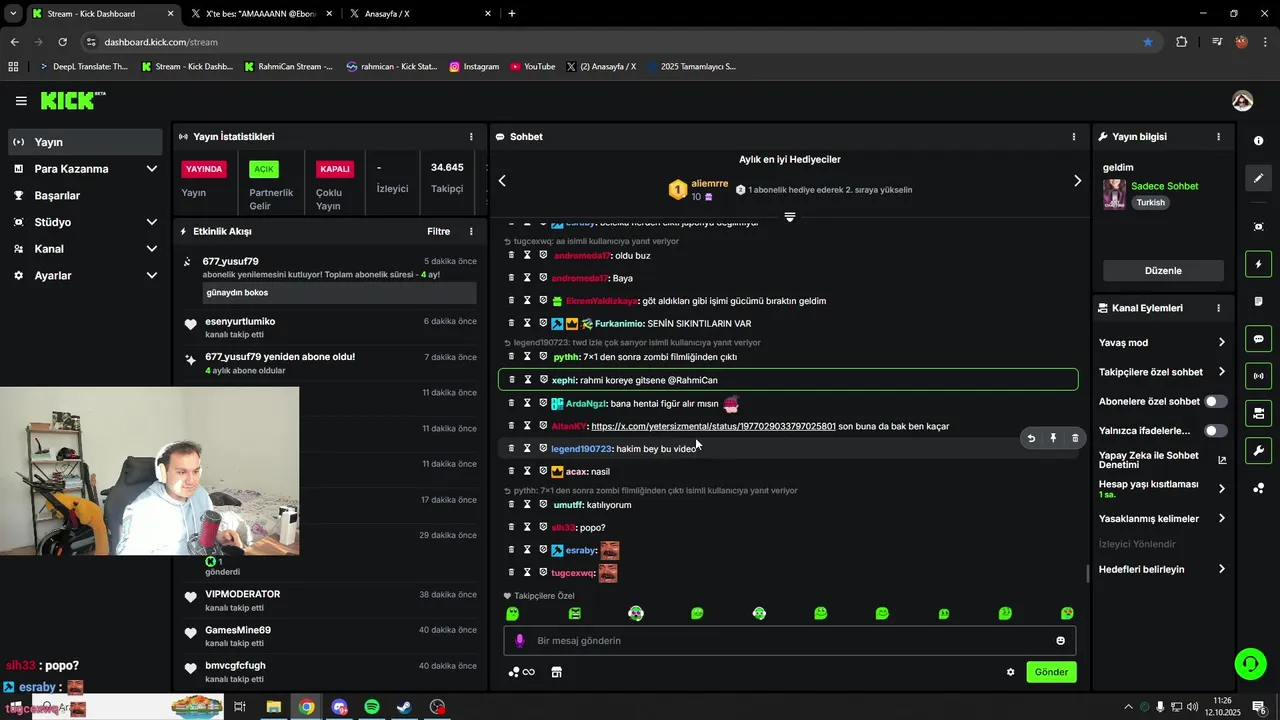Pin the highlighted chat message

click(x=1053, y=438)
